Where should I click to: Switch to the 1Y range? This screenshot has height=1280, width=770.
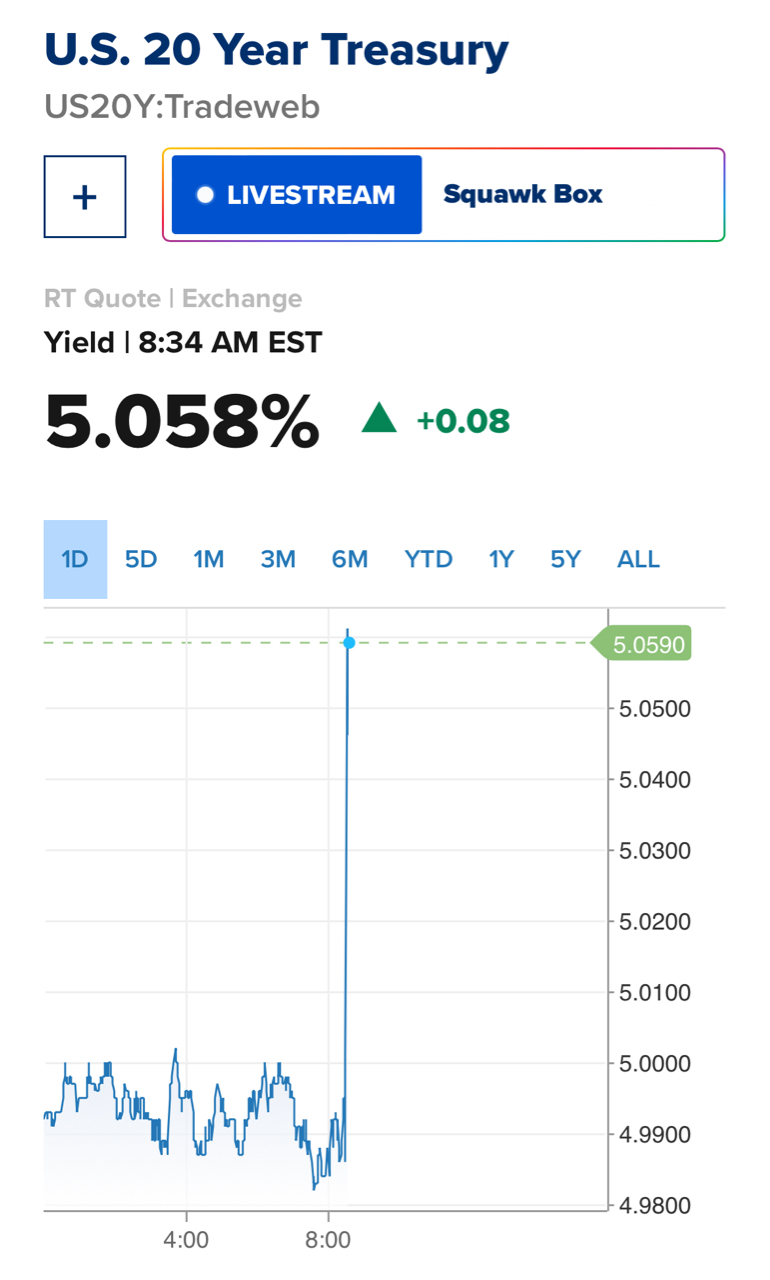click(x=501, y=559)
